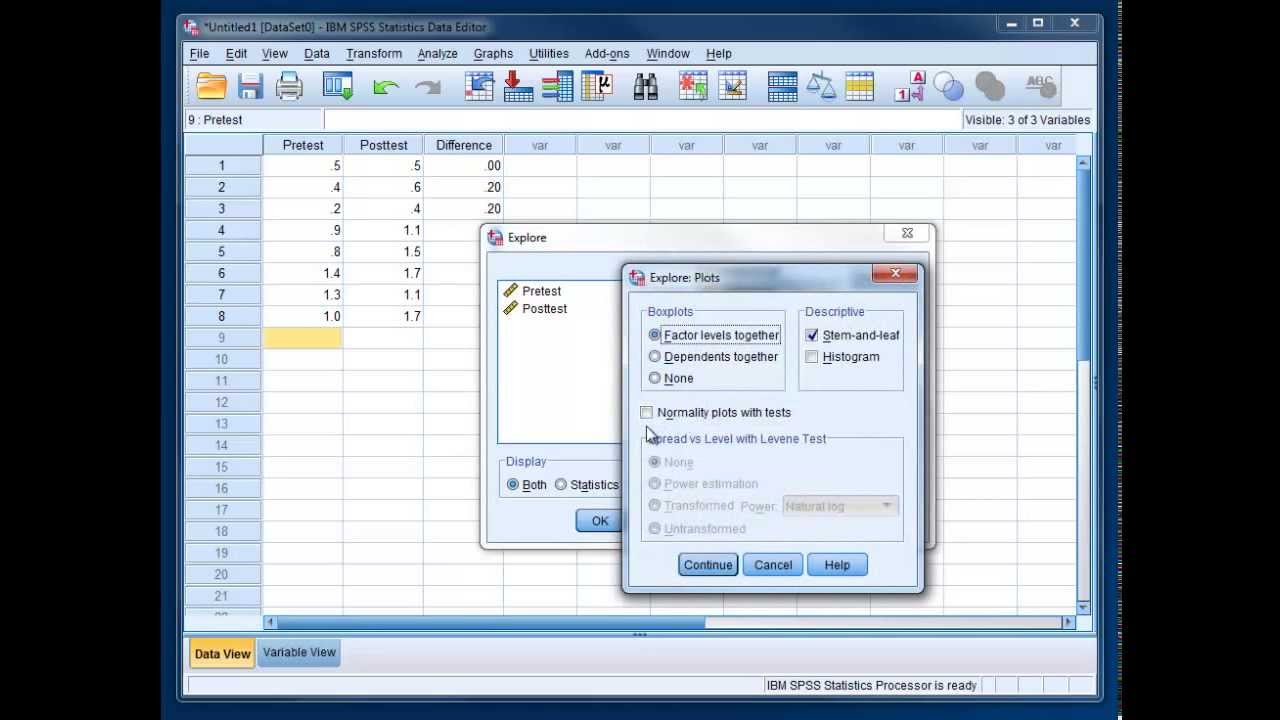
Task: Open the File menu
Action: [199, 53]
